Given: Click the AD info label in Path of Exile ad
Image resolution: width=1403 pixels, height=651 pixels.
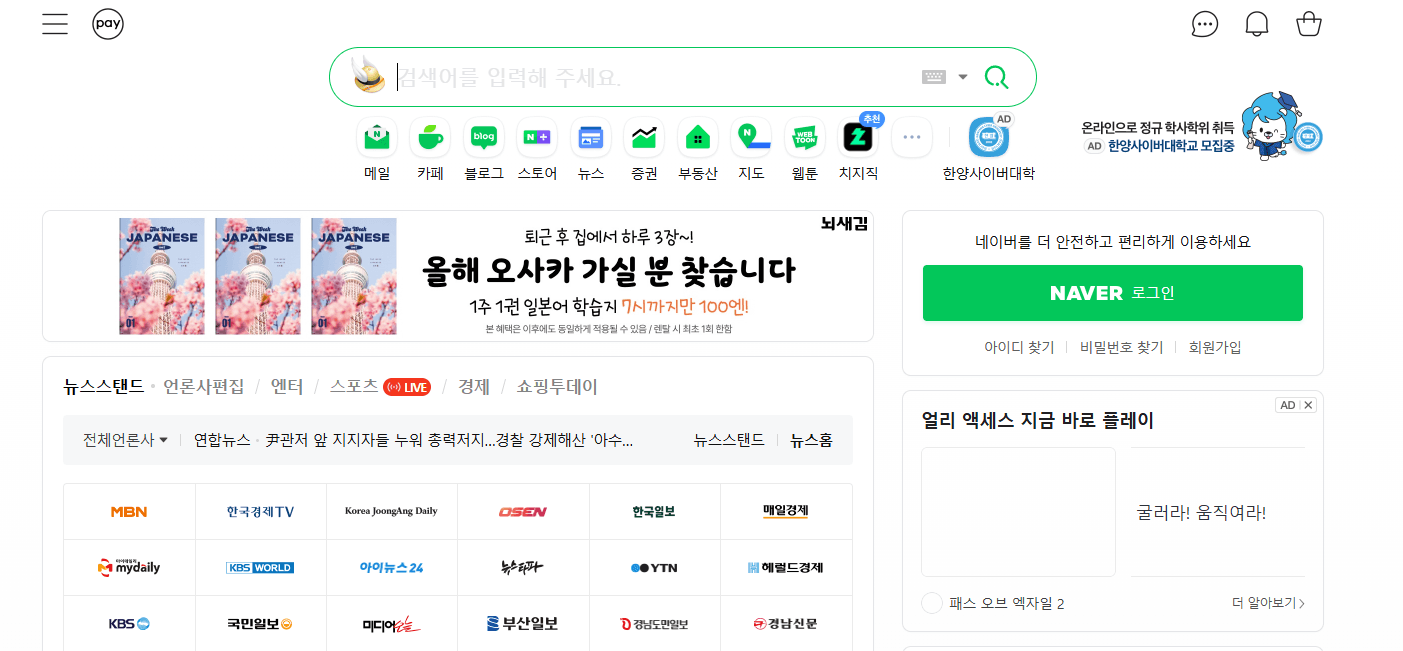Looking at the screenshot, I should pos(1288,405).
